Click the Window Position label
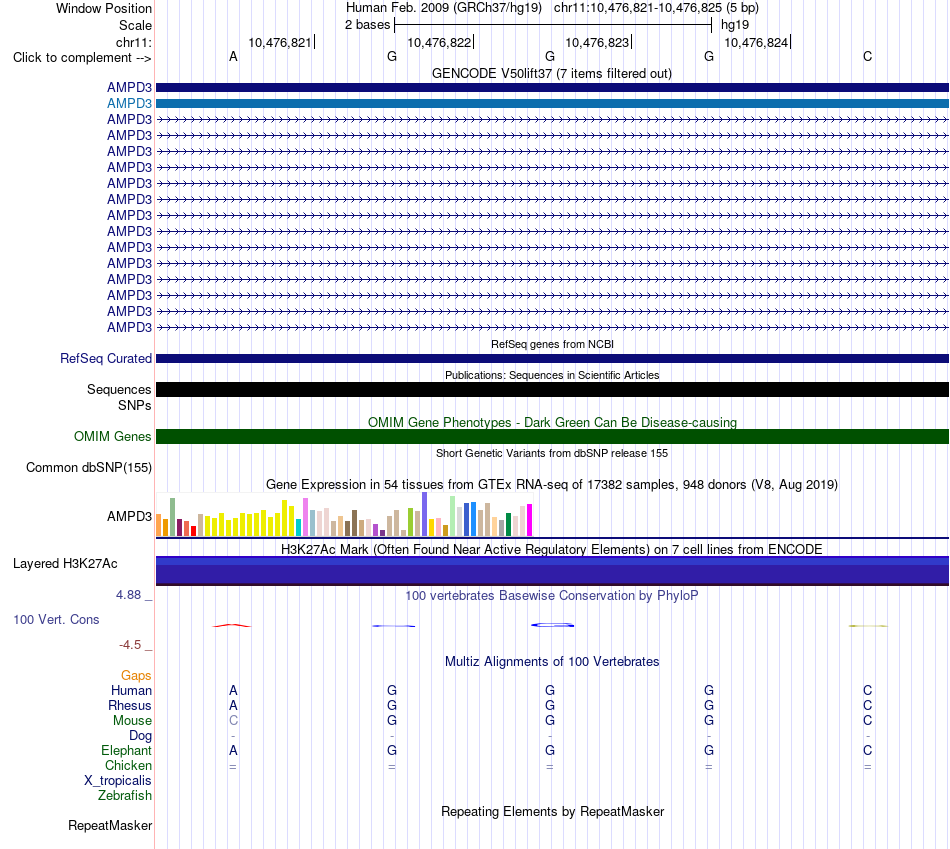This screenshot has height=849, width=950. click(104, 8)
